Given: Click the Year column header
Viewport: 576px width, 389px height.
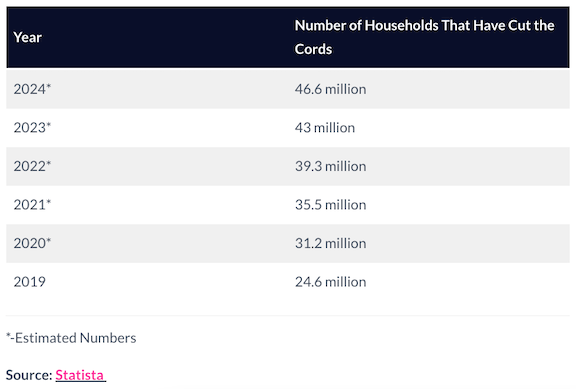Looking at the screenshot, I should 28,37.
